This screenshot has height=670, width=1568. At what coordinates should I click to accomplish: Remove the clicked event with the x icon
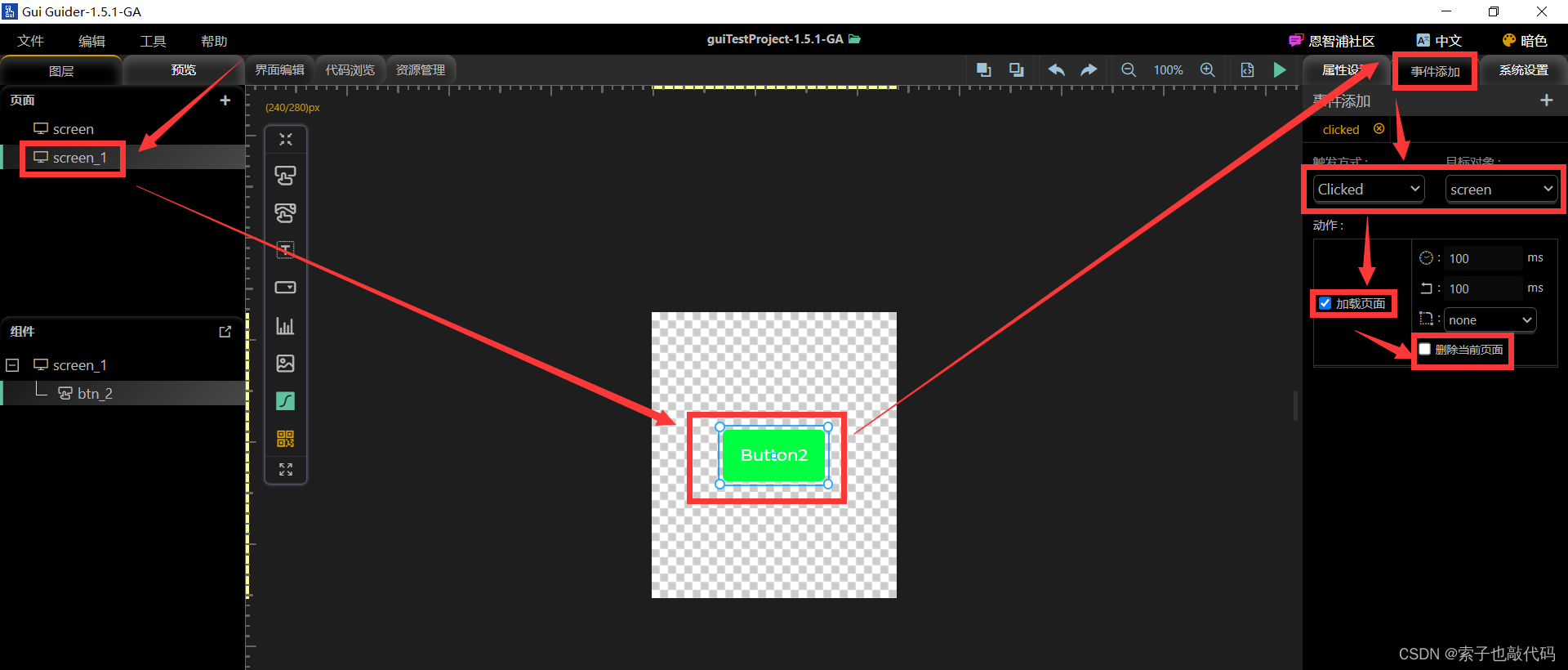1379,129
